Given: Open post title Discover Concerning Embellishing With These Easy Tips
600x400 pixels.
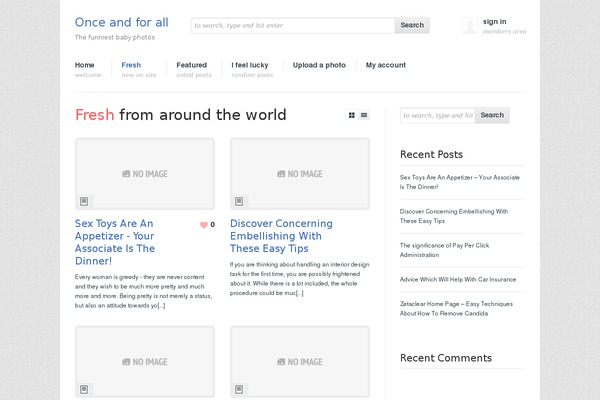Looking at the screenshot, I should coord(281,236).
